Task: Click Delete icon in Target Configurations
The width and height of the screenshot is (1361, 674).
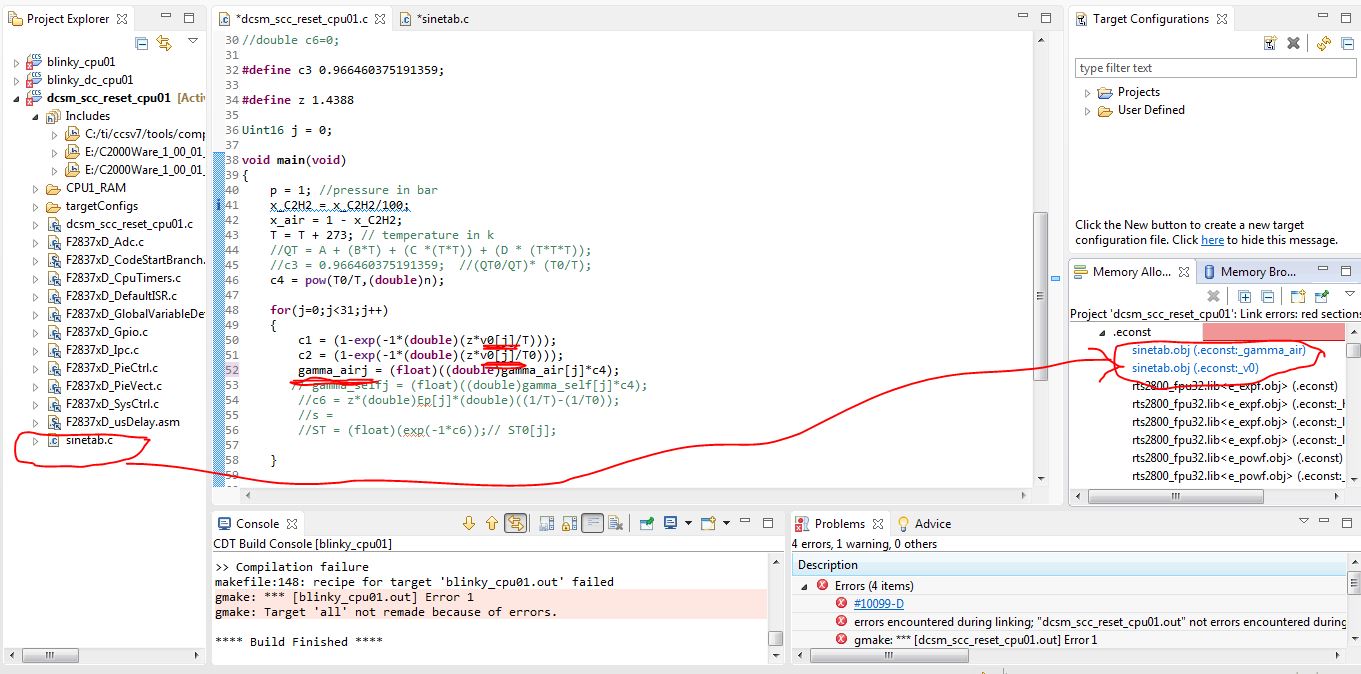Action: pyautogui.click(x=1293, y=43)
